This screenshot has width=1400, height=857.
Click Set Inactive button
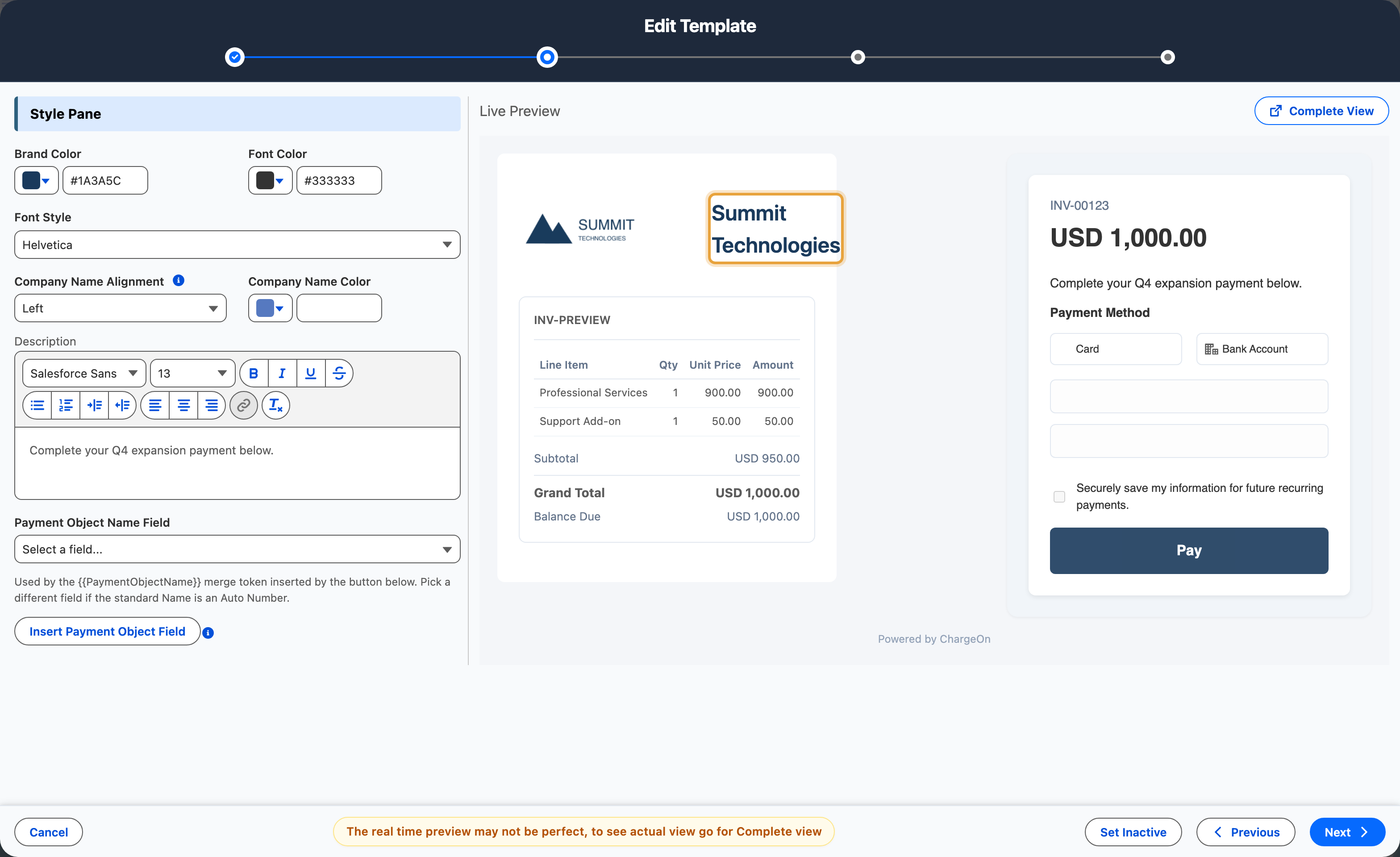tap(1133, 832)
